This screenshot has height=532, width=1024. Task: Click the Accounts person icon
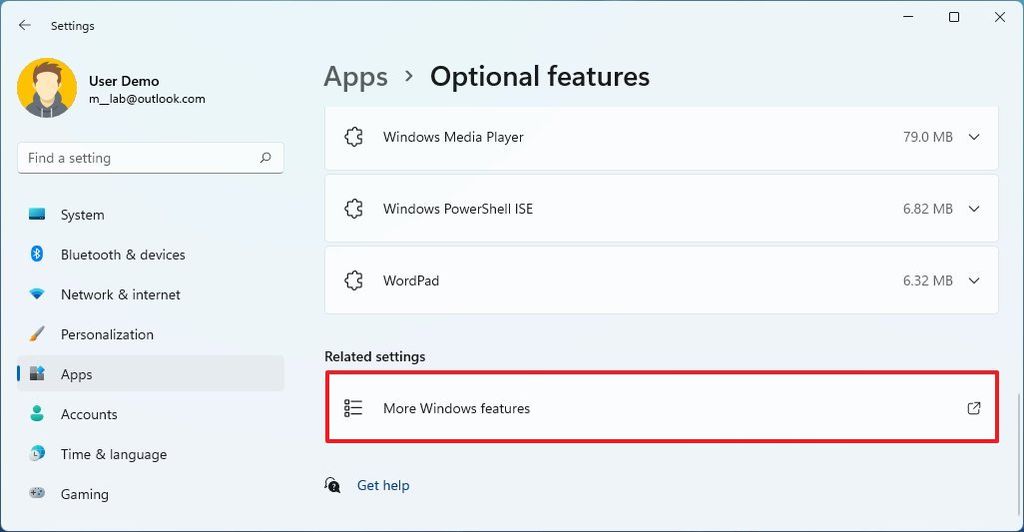[37, 413]
